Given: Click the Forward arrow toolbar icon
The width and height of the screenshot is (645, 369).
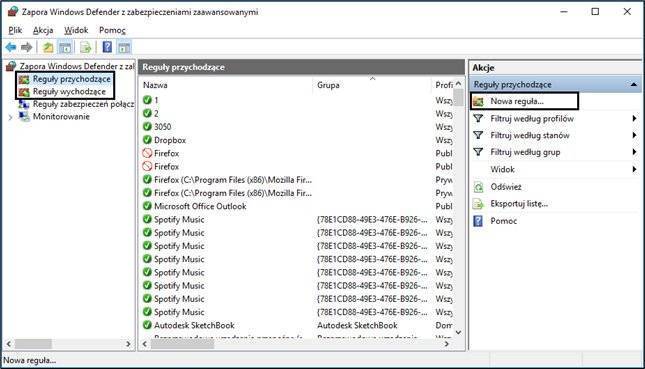Looking at the screenshot, I should coord(26,47).
